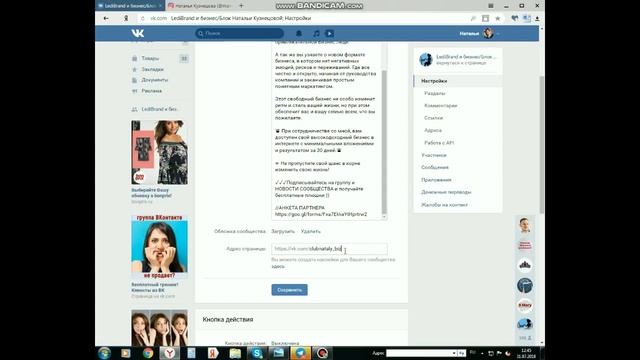Open Ссылки in the settings menu

tap(433, 118)
